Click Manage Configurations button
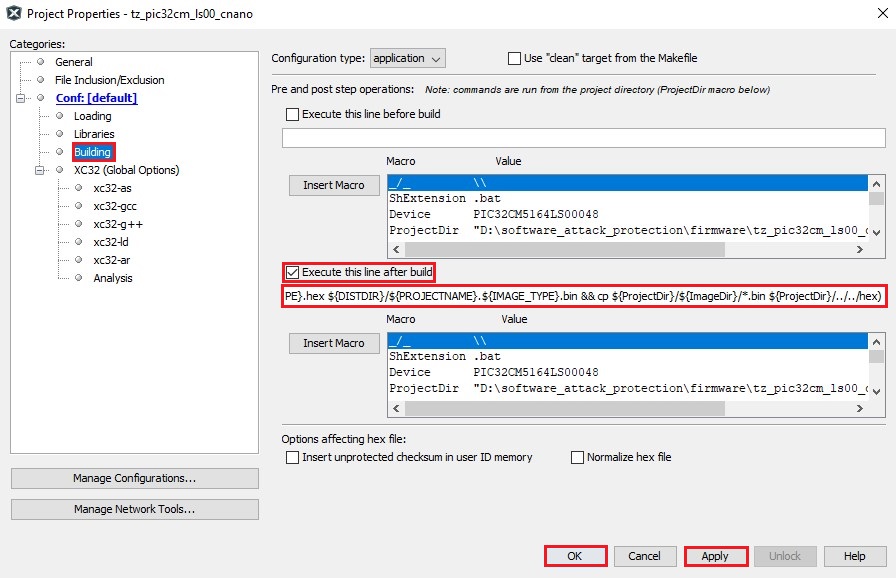The height and width of the screenshot is (578, 896). 134,479
